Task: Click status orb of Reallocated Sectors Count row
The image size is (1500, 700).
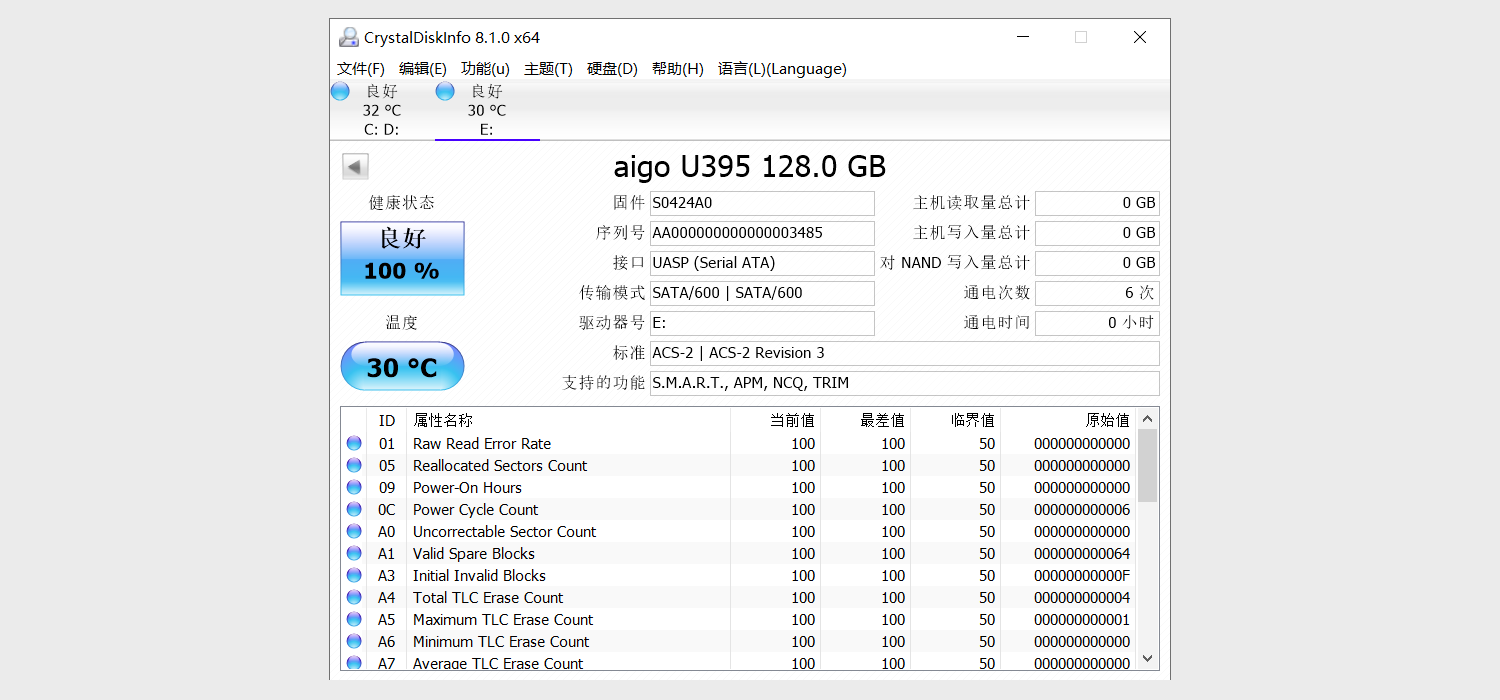Action: tap(354, 465)
